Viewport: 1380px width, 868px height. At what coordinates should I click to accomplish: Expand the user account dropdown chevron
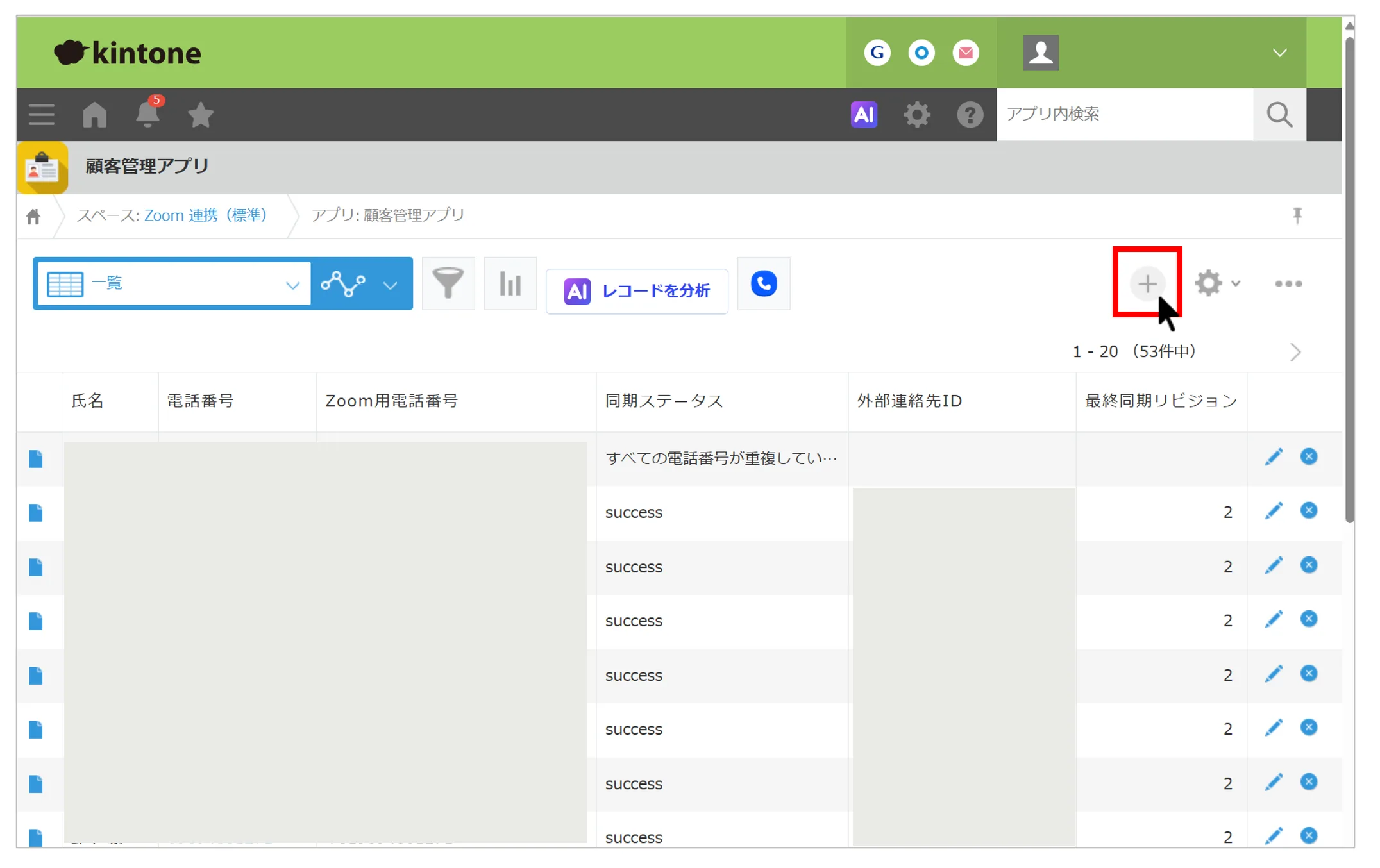[1279, 53]
